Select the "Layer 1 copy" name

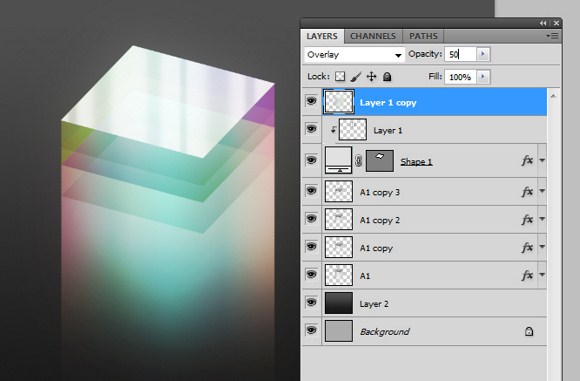[x=388, y=103]
